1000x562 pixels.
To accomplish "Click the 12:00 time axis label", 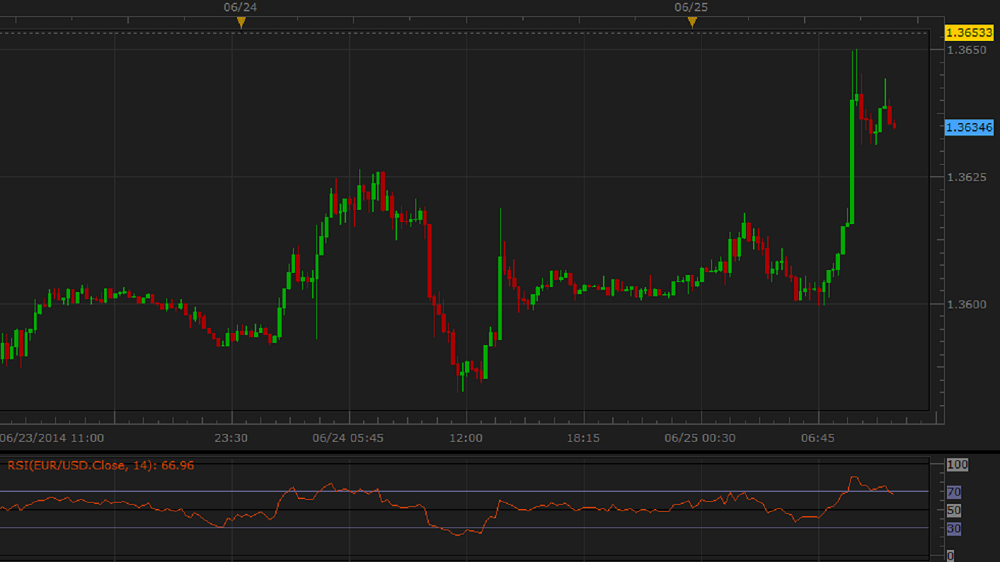I will point(466,438).
